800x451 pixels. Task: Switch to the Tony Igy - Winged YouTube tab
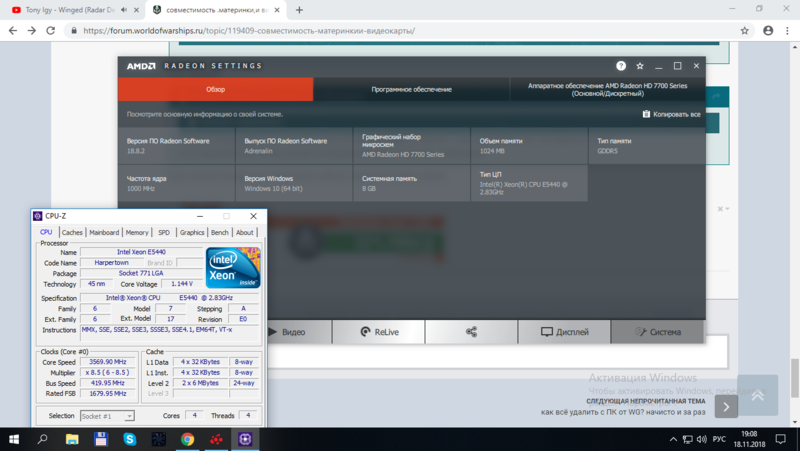[x=71, y=10]
